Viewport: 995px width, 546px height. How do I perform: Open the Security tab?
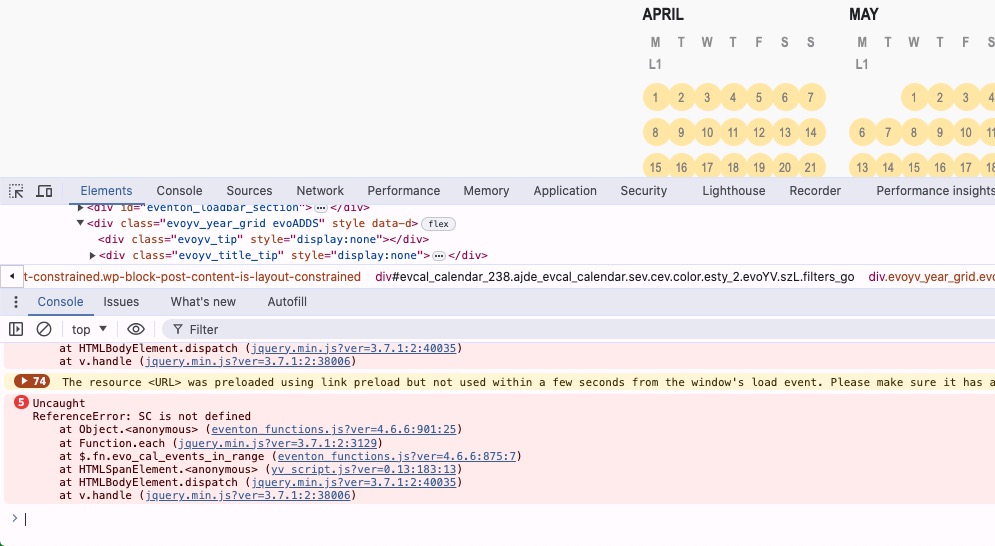pos(643,191)
